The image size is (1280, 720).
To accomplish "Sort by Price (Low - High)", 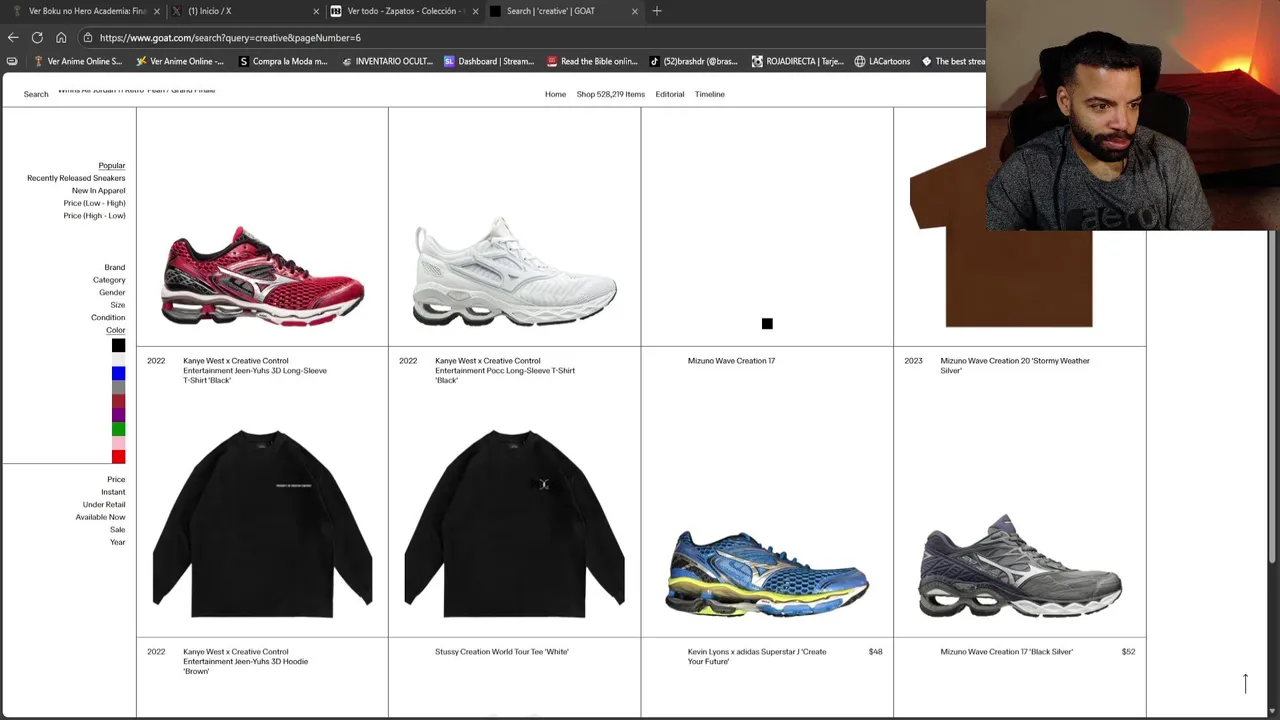I will pos(95,203).
